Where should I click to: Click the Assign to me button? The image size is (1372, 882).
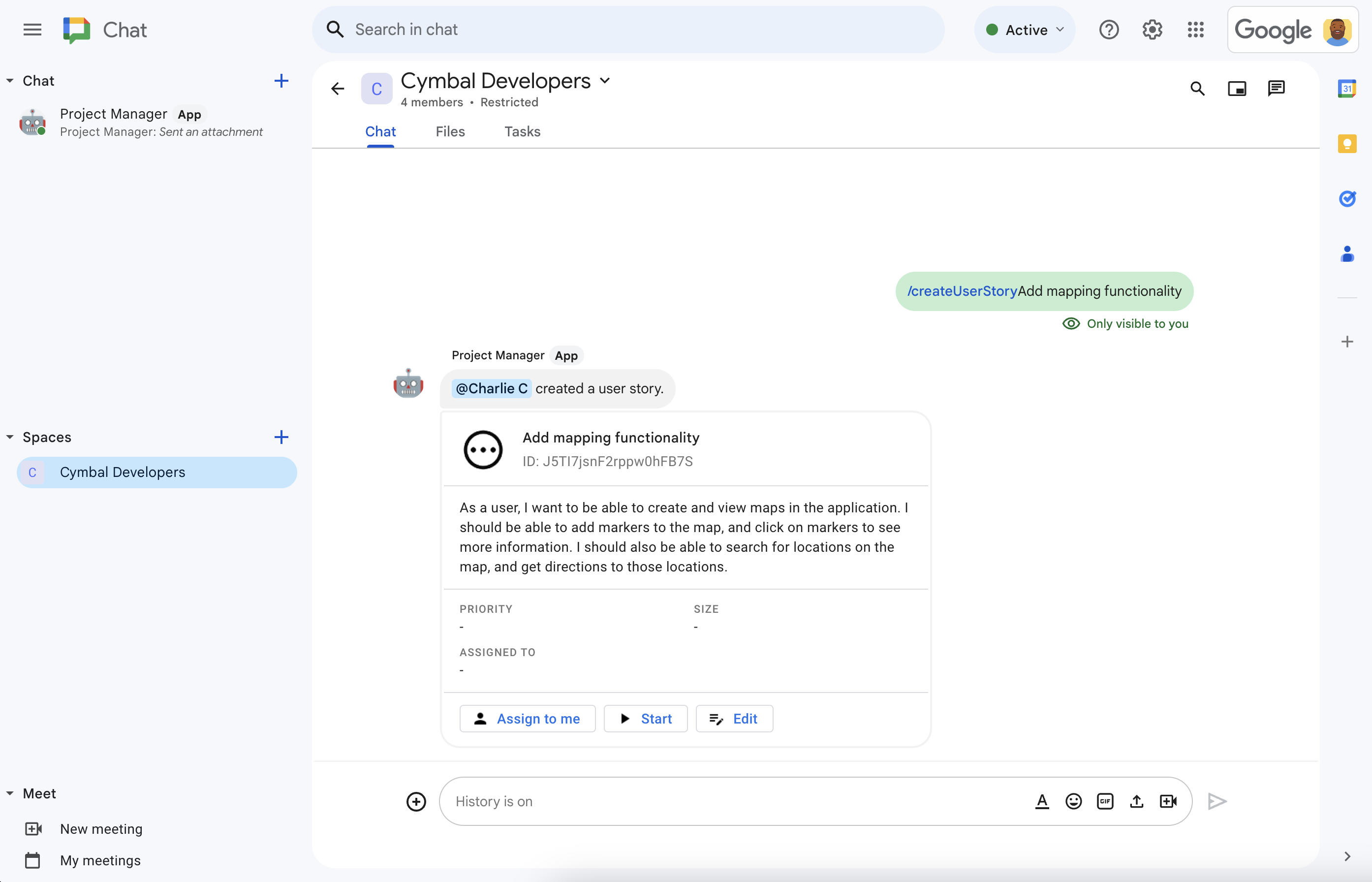point(527,718)
